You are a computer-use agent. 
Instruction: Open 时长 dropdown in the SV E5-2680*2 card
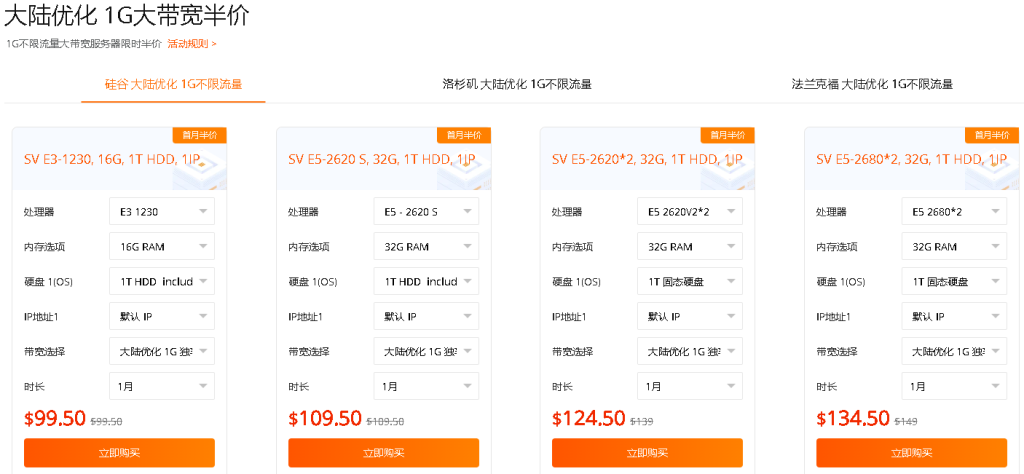pos(954,386)
